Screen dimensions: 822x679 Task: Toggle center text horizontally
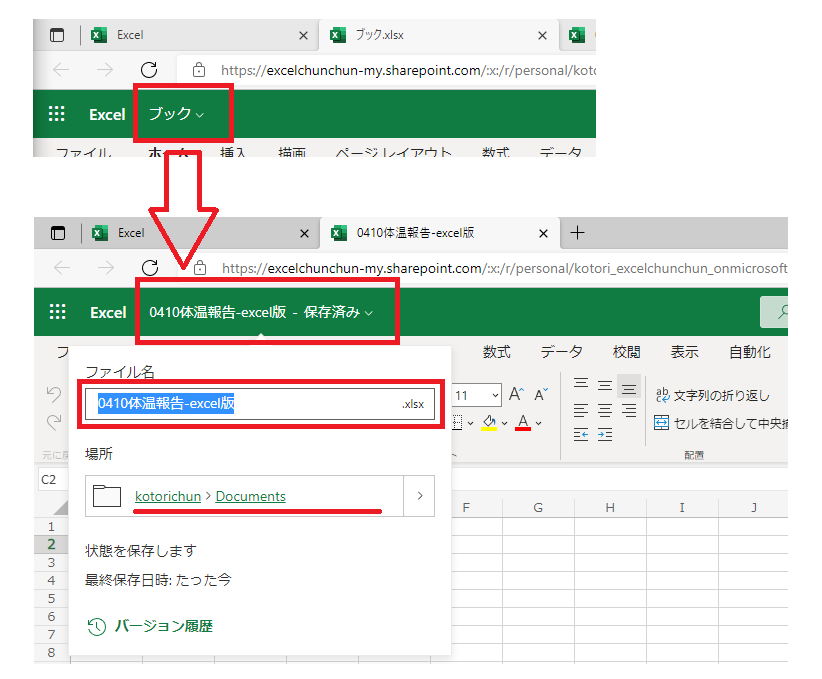coord(605,411)
